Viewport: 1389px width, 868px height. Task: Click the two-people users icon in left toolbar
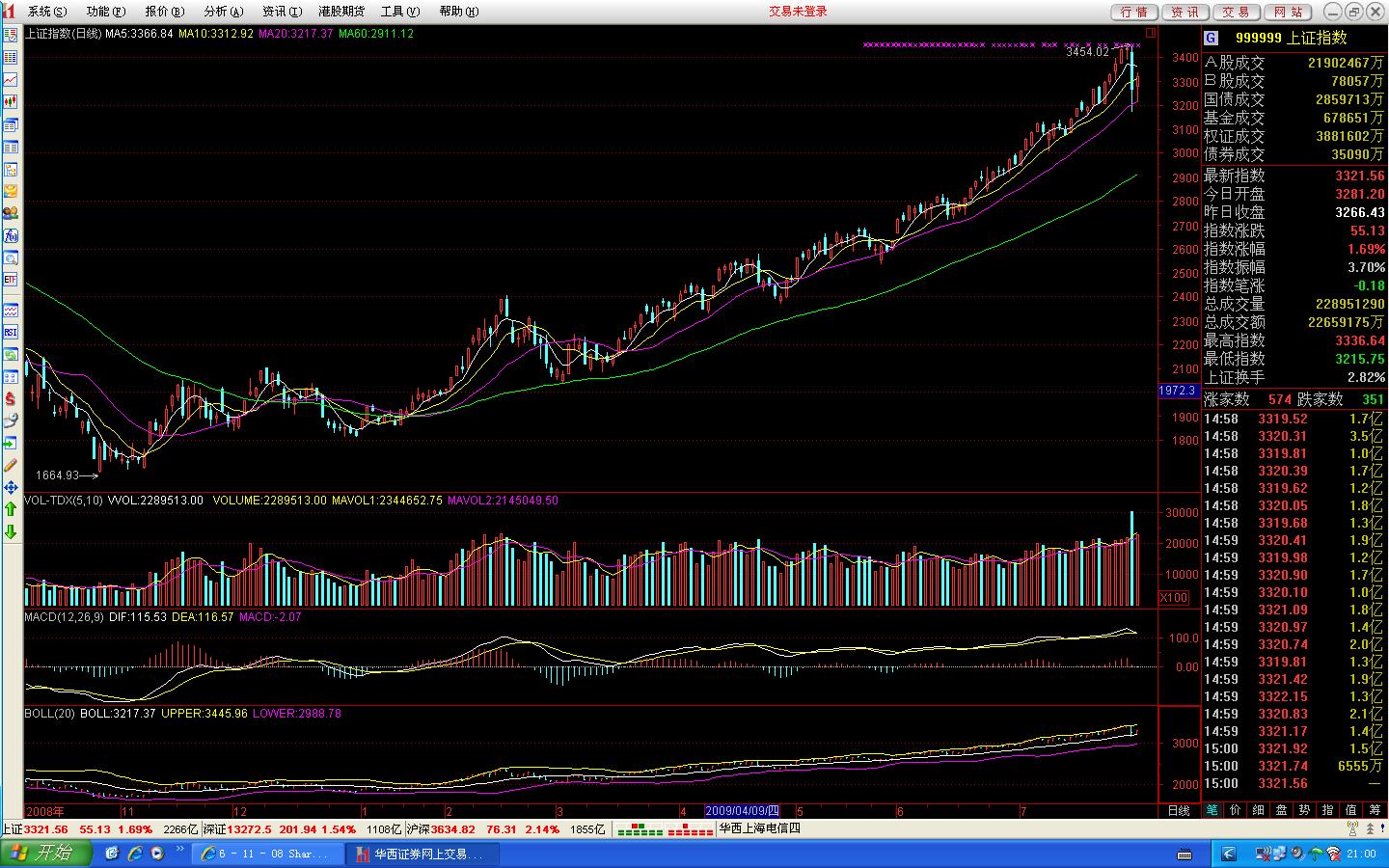11,214
